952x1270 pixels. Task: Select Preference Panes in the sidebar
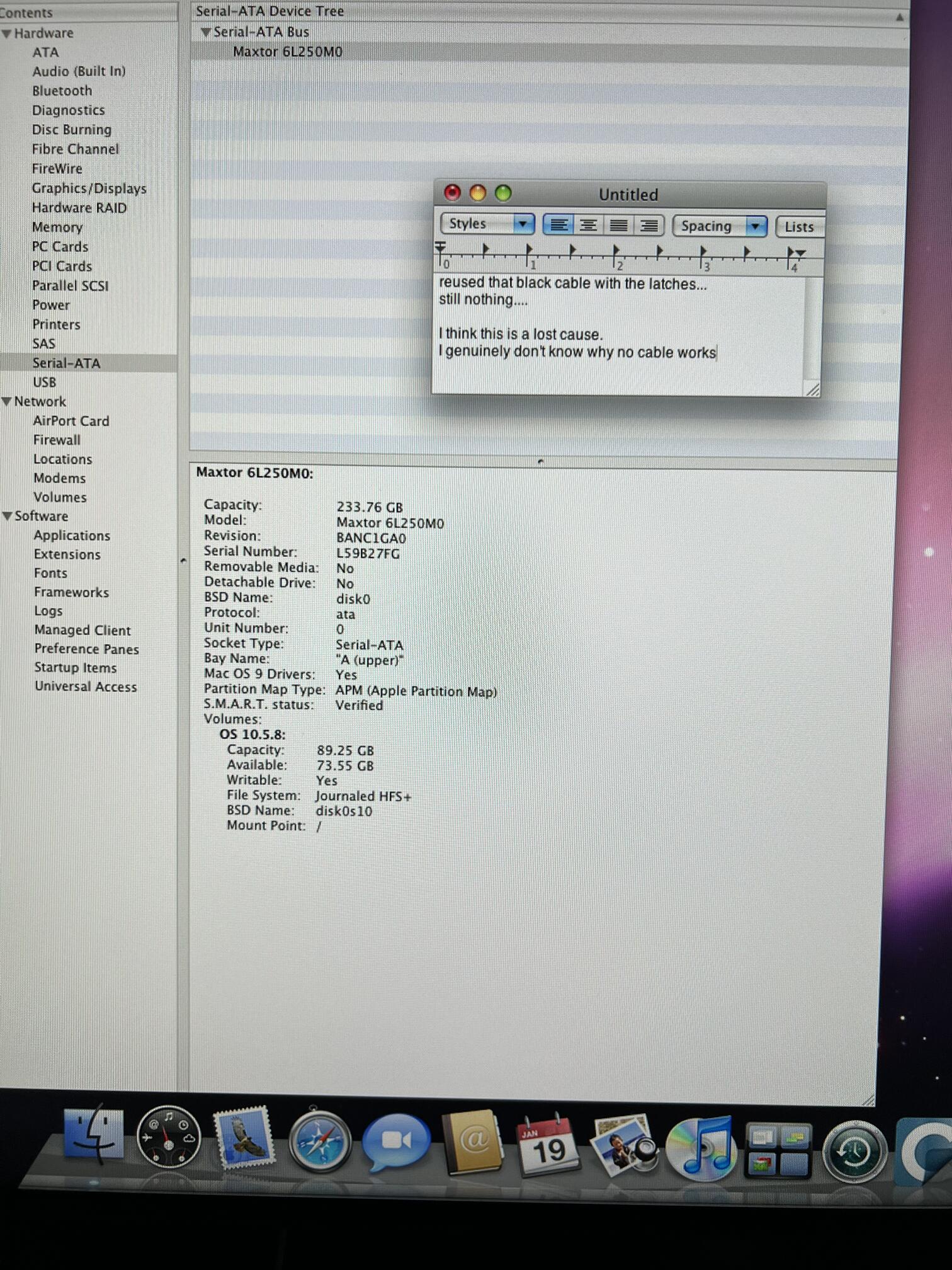point(87,649)
